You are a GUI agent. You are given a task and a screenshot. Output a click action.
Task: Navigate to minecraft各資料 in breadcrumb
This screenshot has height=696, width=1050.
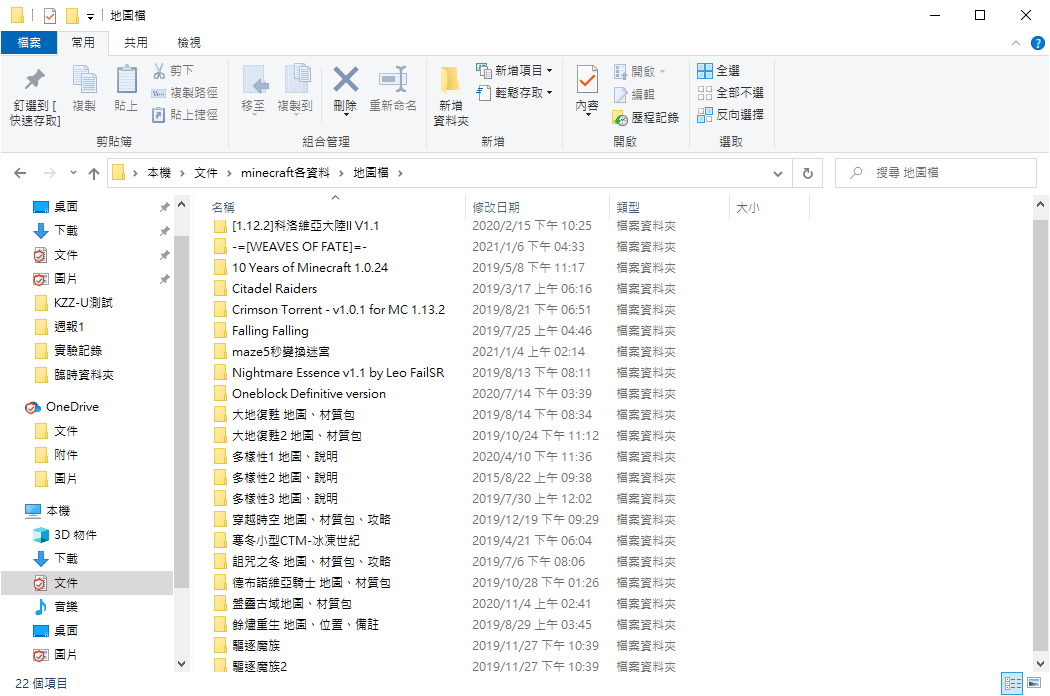click(285, 173)
